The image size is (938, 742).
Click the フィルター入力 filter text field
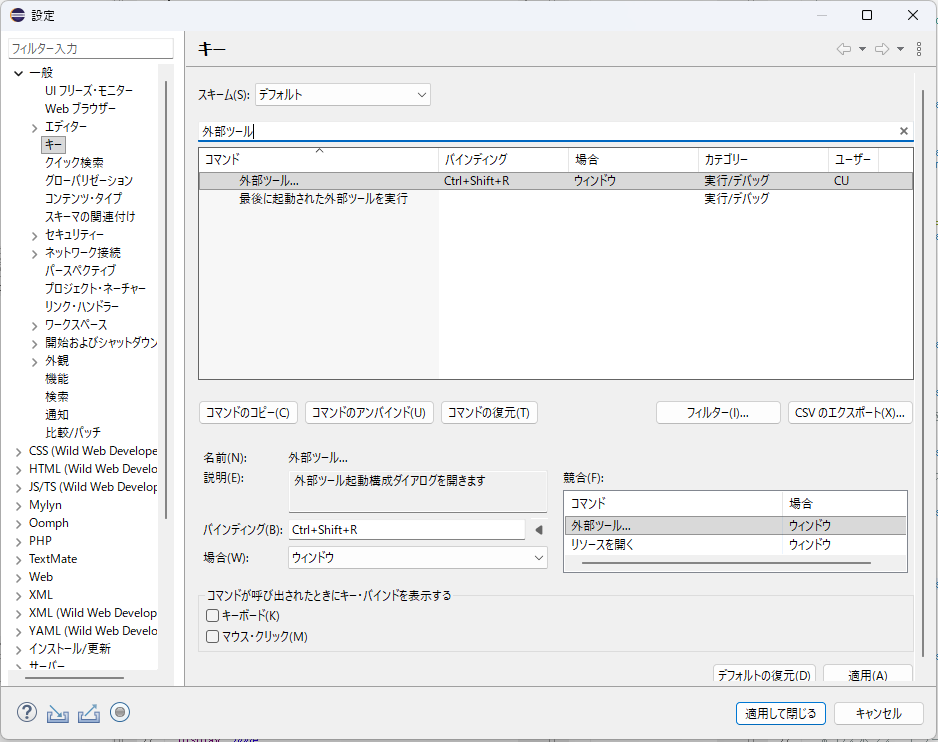tap(91, 48)
